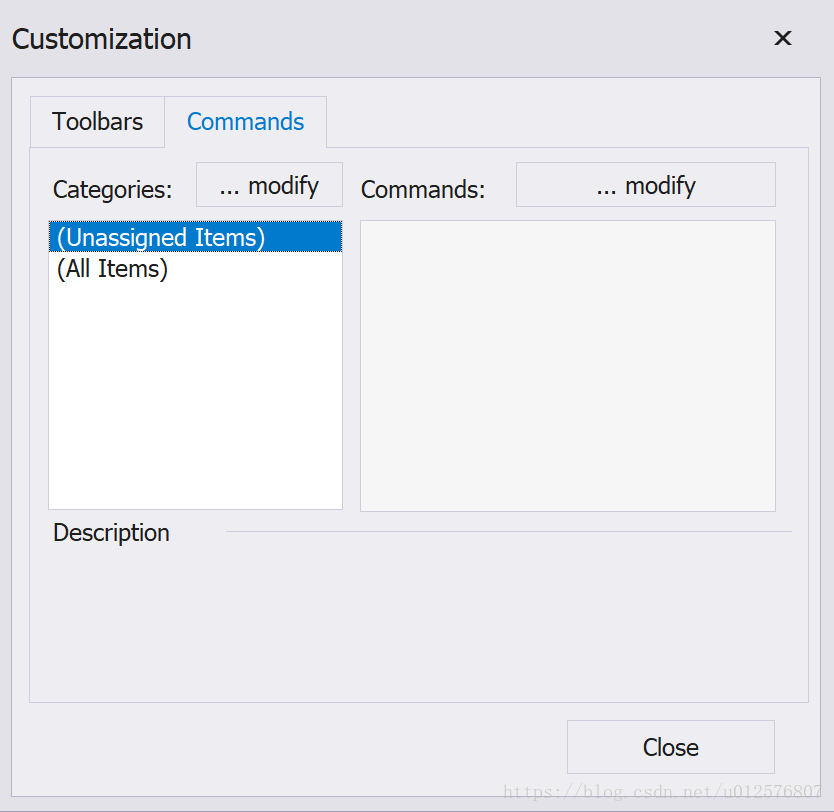834x812 pixels.
Task: Switch to the Toolbars tab
Action: (97, 122)
